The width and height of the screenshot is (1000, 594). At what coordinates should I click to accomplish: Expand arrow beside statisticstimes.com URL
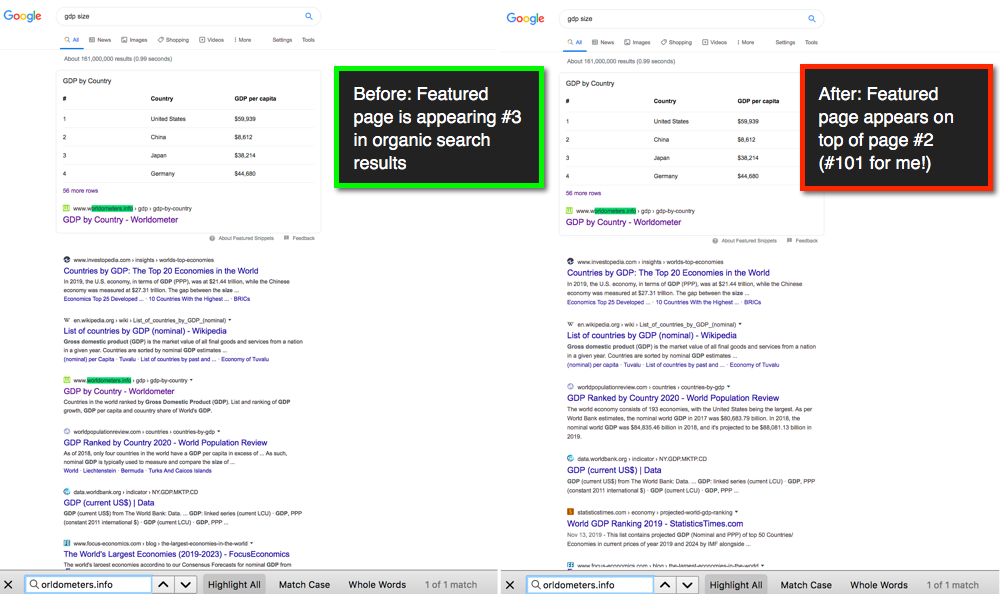tap(736, 512)
